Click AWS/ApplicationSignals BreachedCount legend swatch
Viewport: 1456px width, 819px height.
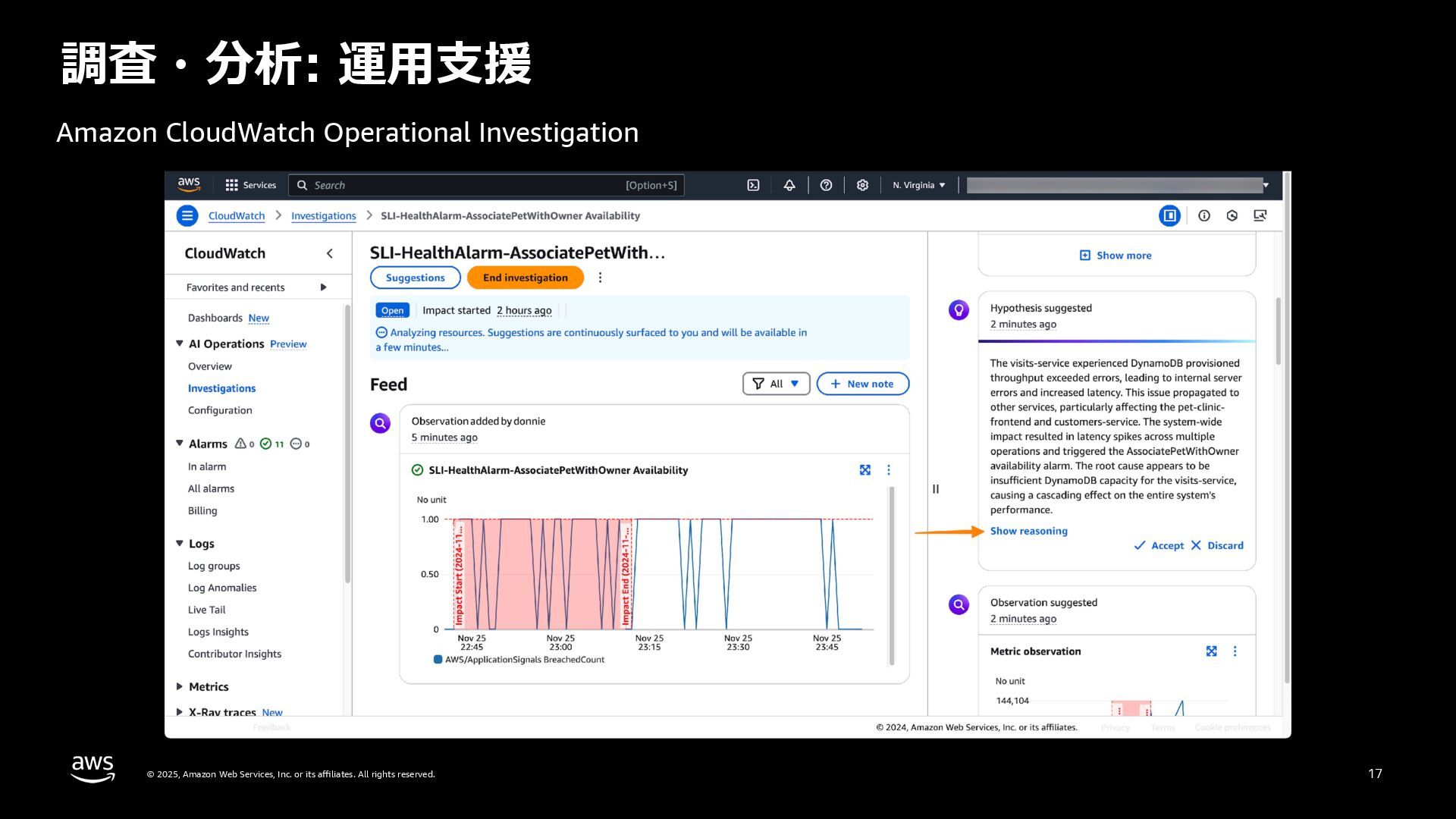(438, 660)
